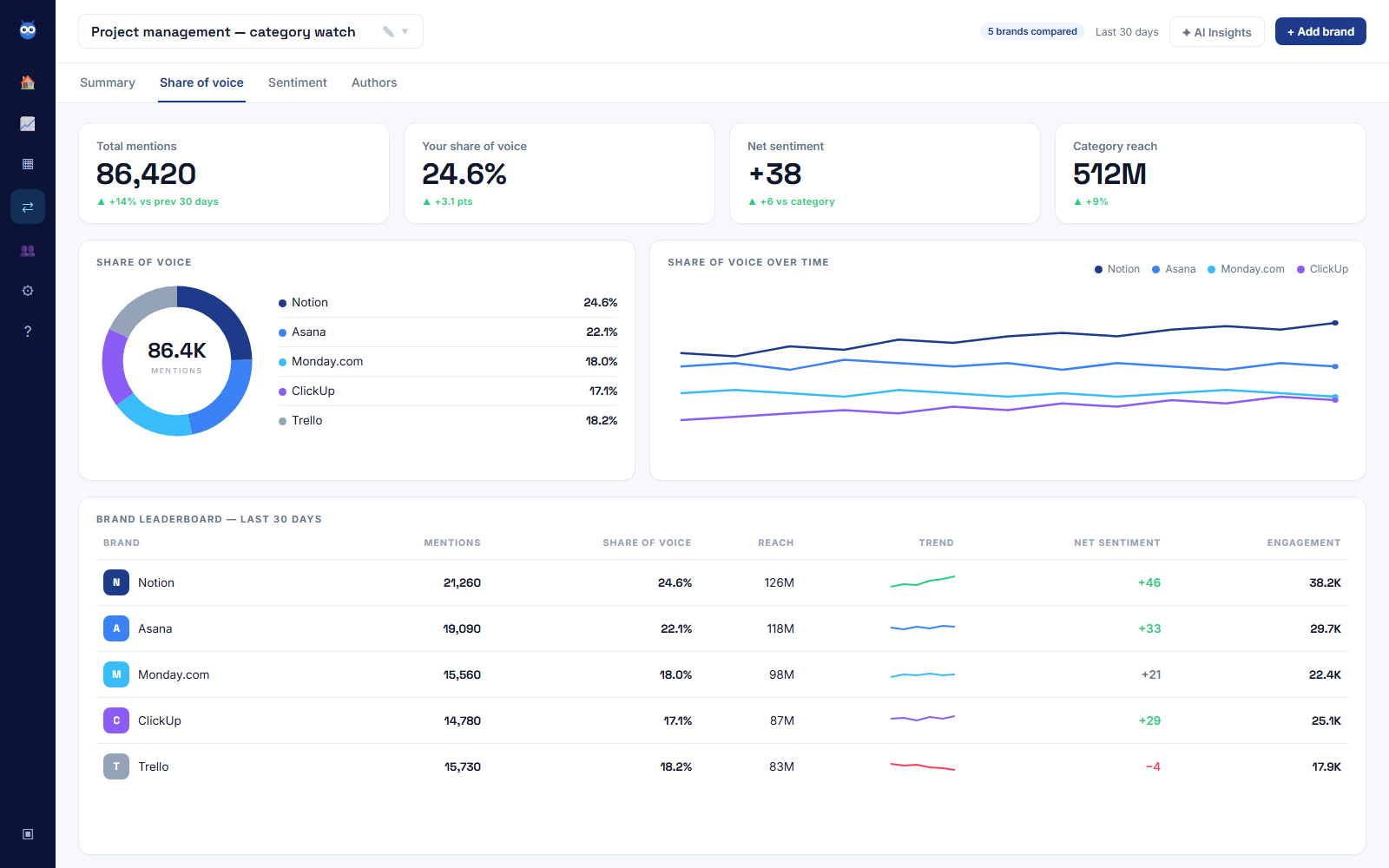This screenshot has height=868, width=1389.
Task: Click the 5 brands compared badge
Action: click(1032, 31)
